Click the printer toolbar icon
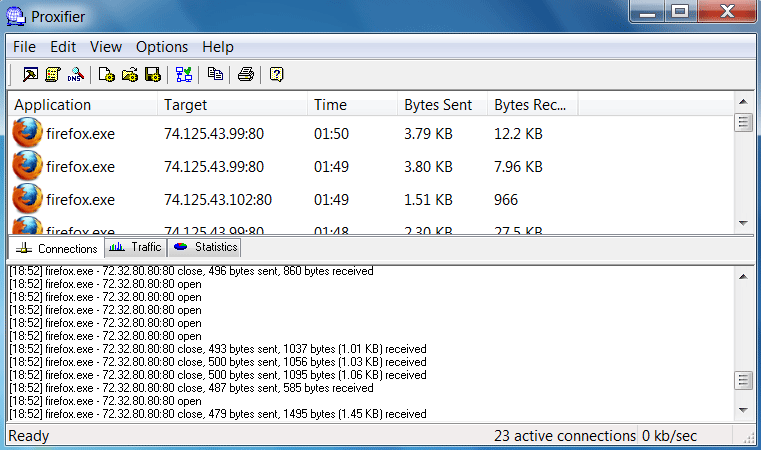Screen dimensions: 761x450 246,74
